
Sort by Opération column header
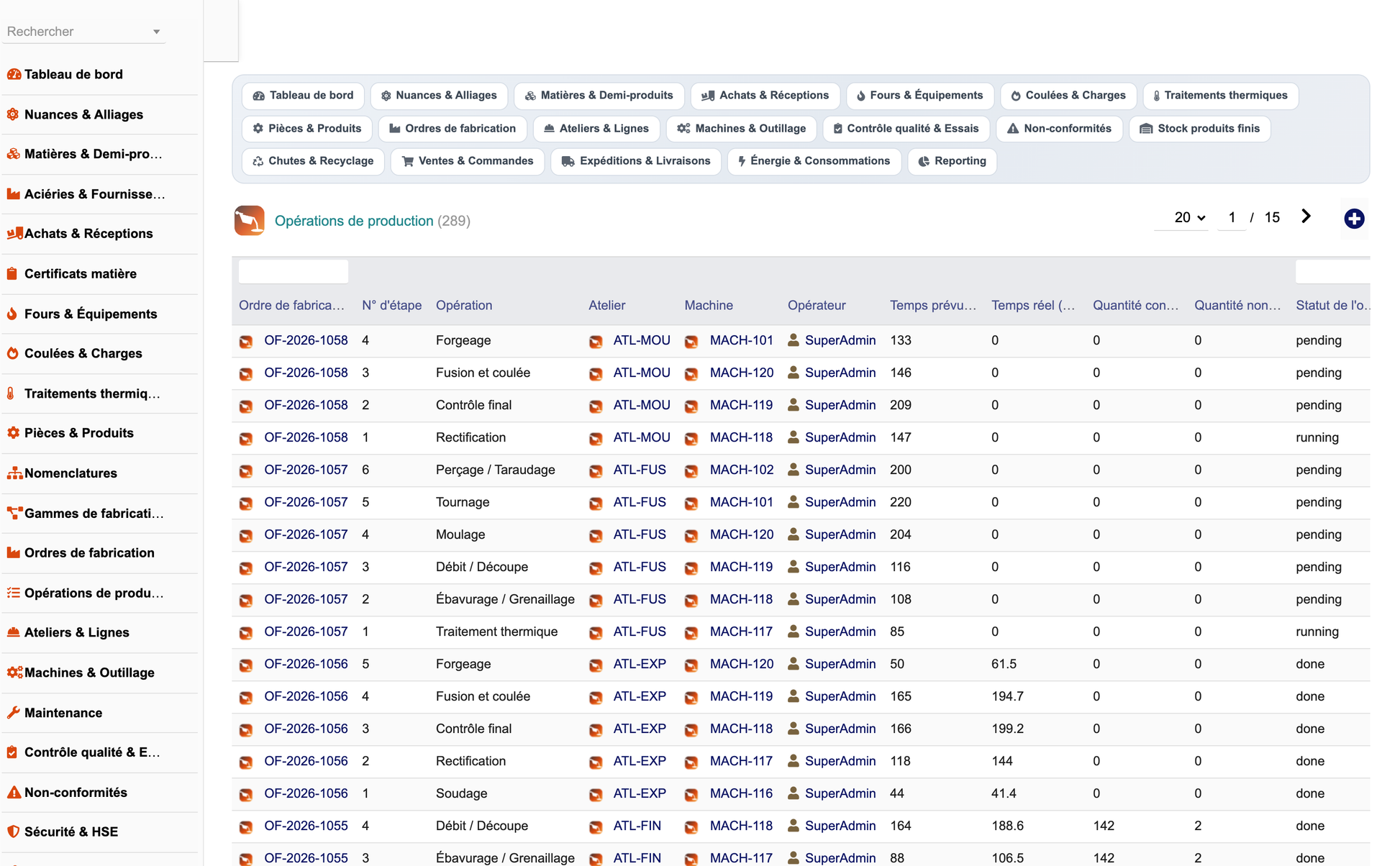coord(464,305)
